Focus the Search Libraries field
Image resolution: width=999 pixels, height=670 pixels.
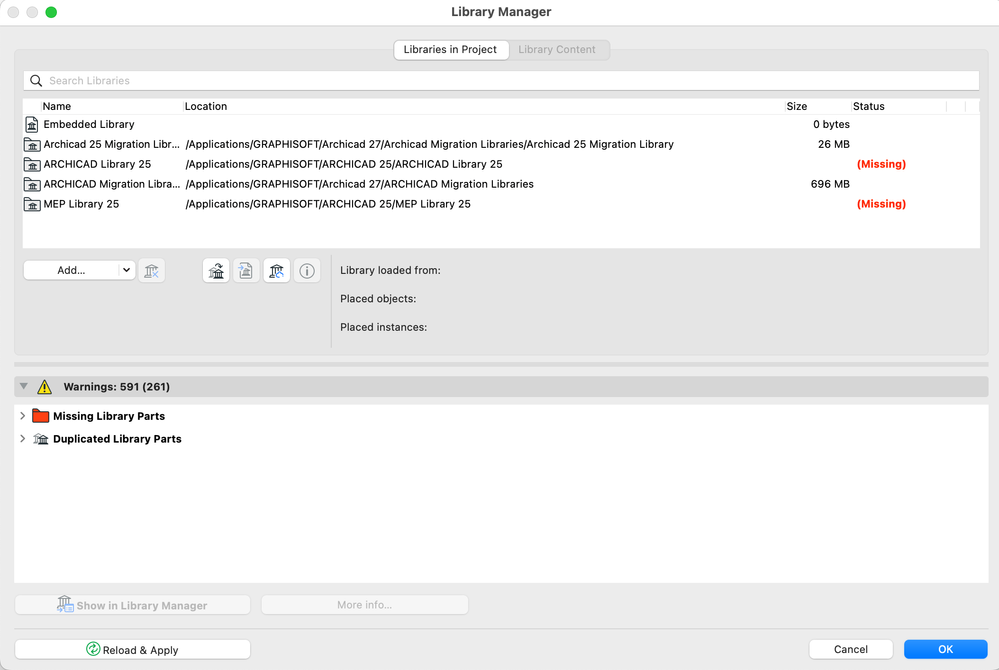[501, 81]
